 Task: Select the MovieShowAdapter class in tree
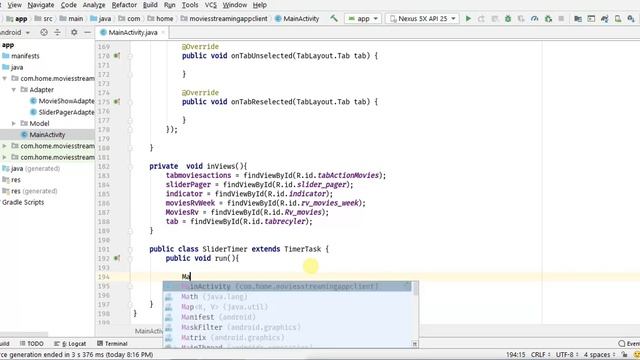click(62, 101)
